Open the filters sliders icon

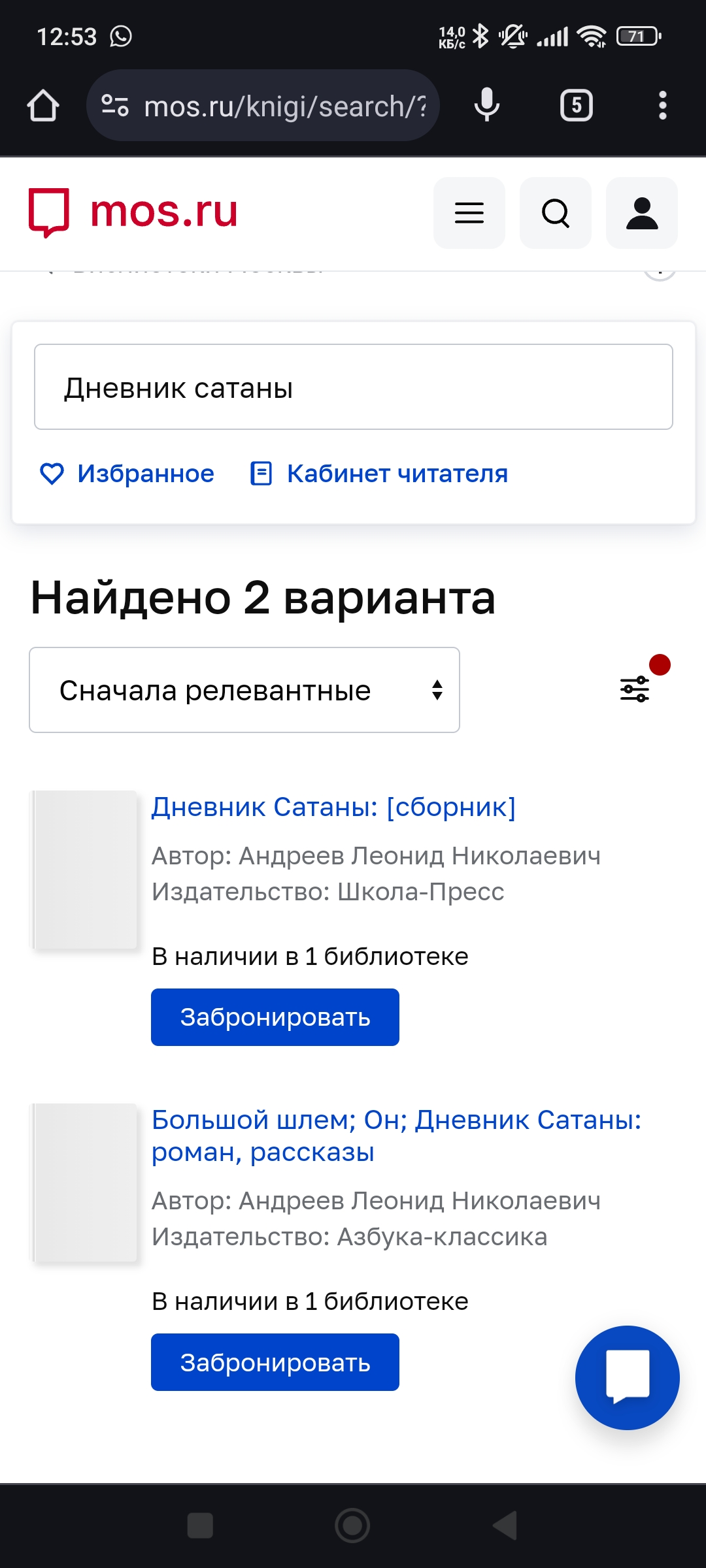[x=635, y=689]
